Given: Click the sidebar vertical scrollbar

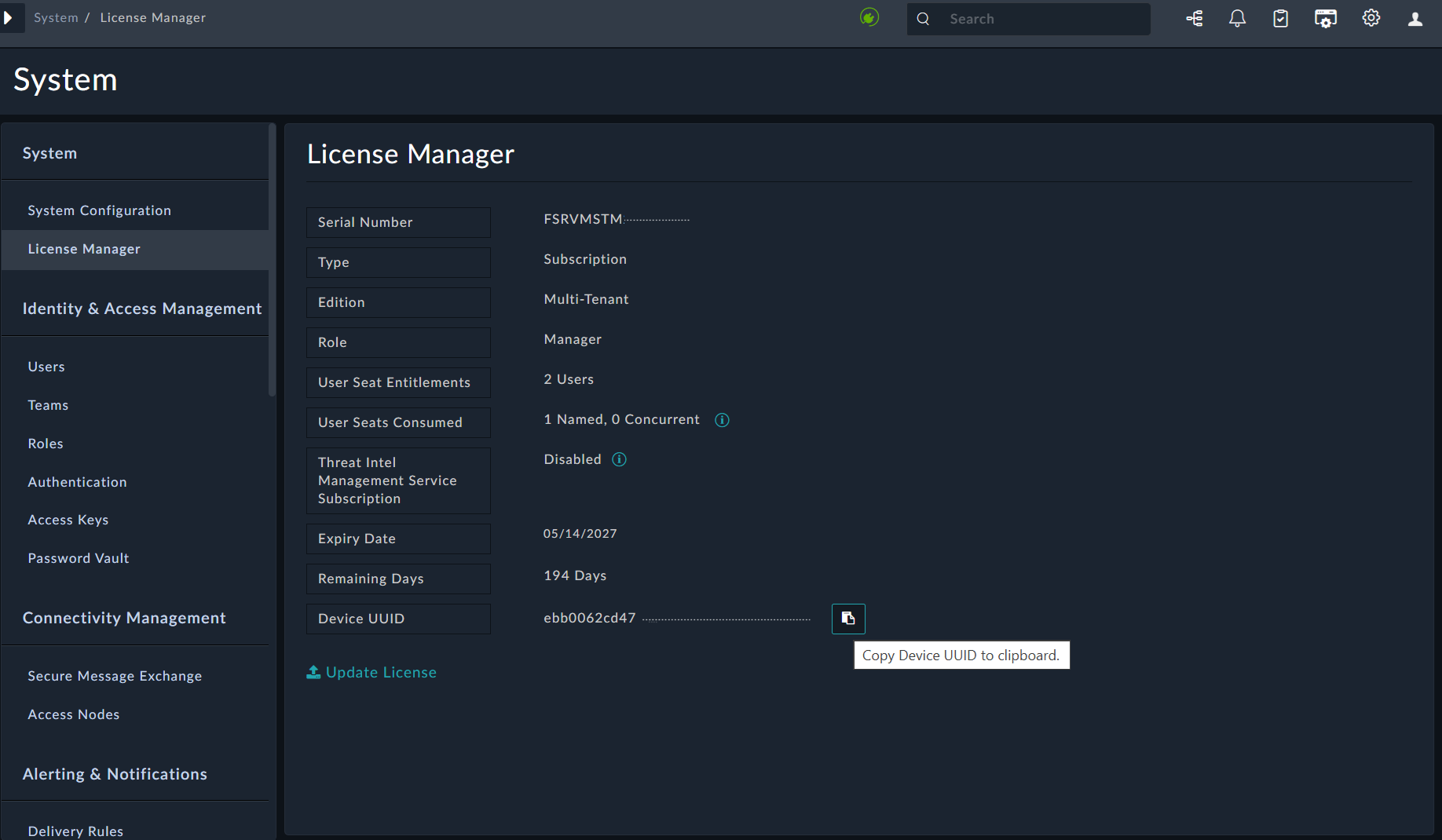Looking at the screenshot, I should click(x=272, y=259).
